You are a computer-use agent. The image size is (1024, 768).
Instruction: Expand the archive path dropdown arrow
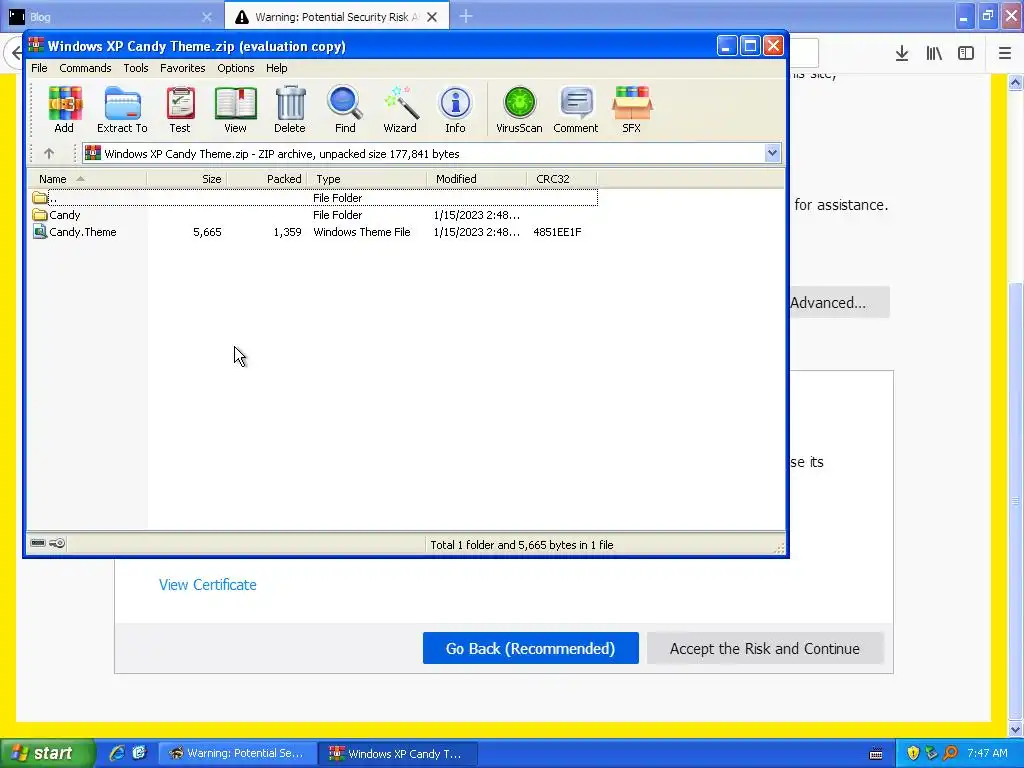pyautogui.click(x=772, y=153)
